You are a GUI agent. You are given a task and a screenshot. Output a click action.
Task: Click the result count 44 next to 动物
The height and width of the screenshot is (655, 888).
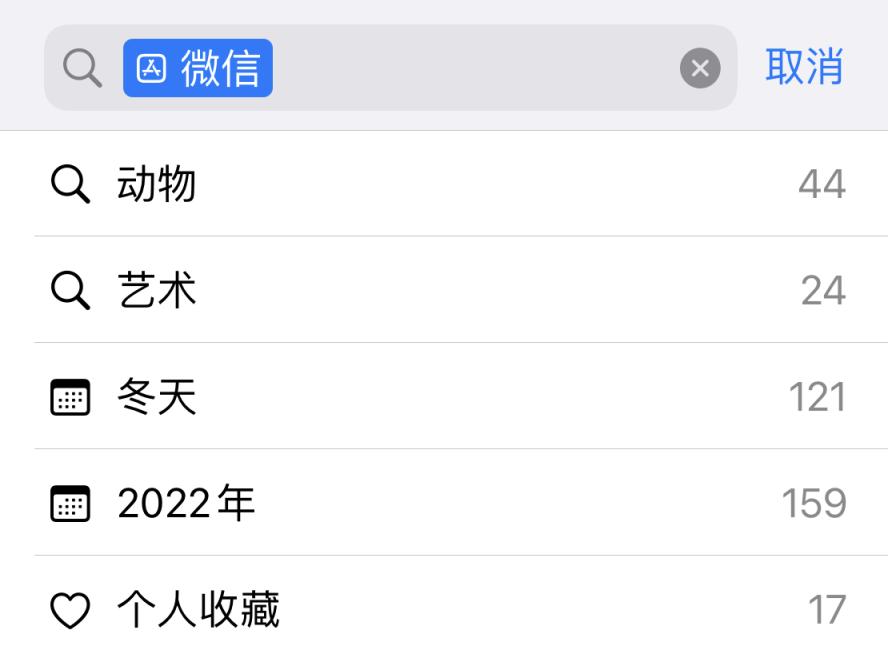(x=822, y=182)
